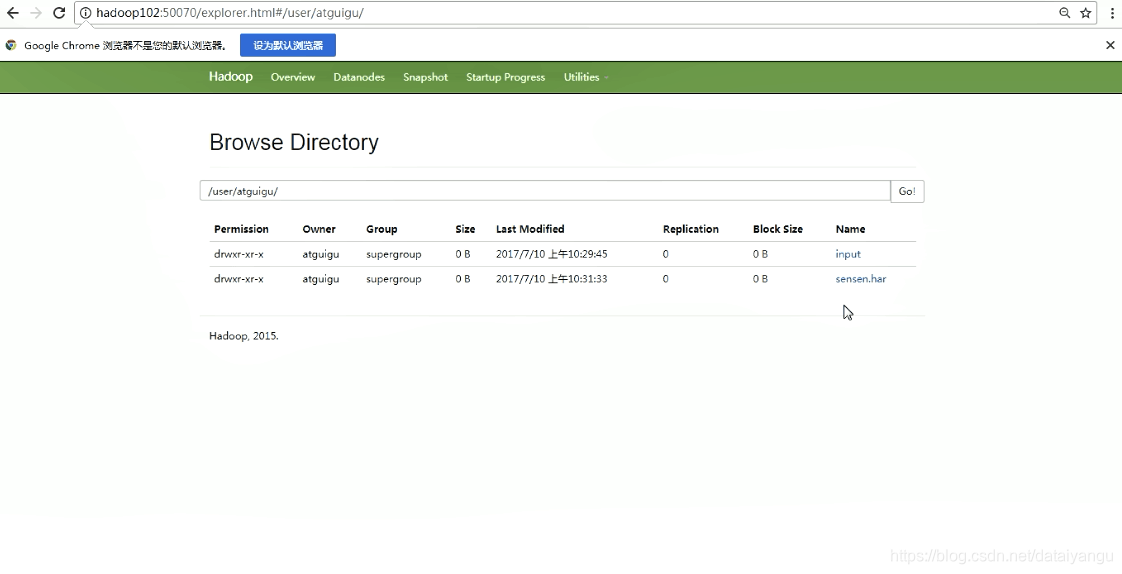Viewport: 1122px width, 574px height.
Task: Click the Permission column header
Action: coord(241,229)
